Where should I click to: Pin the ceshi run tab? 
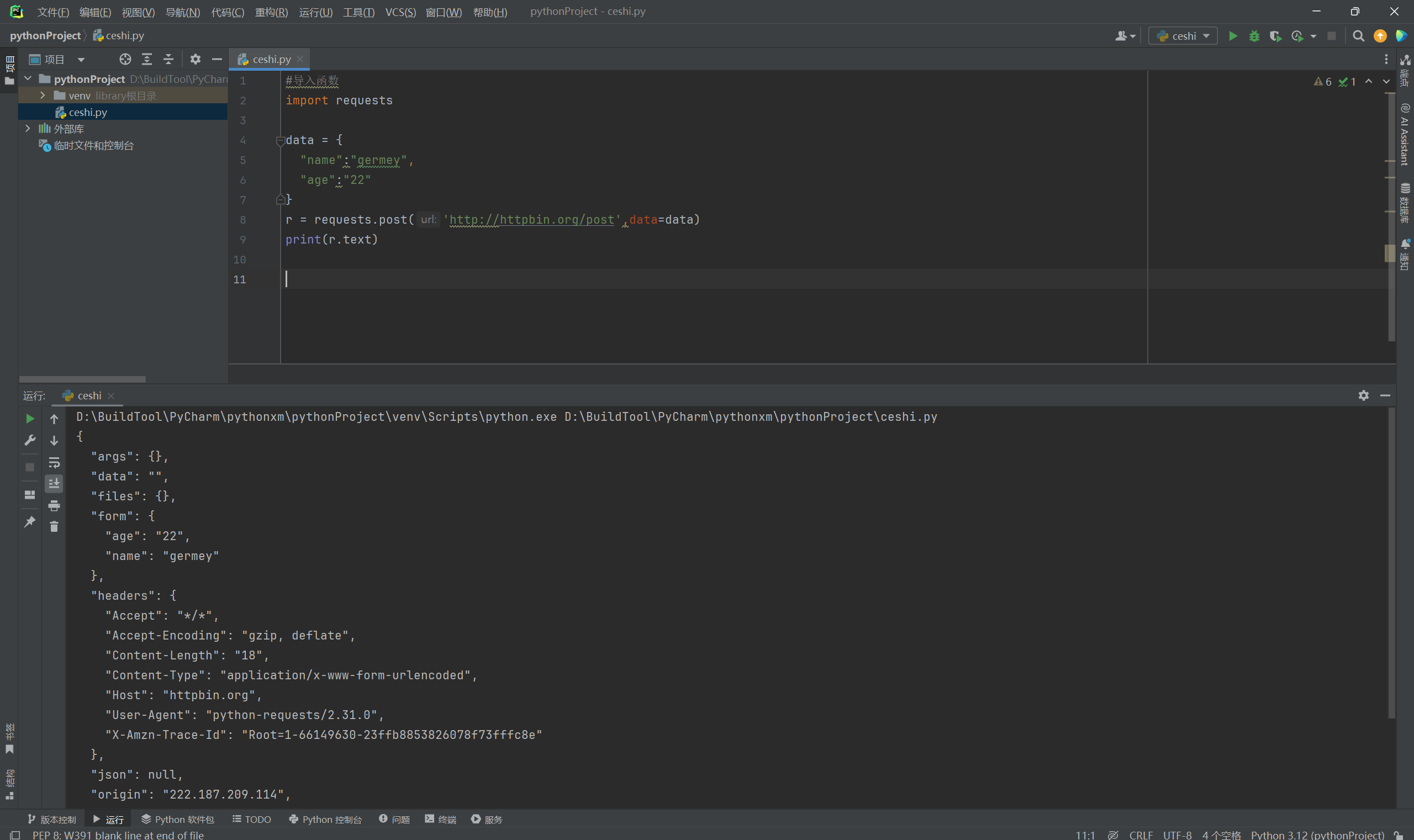coord(30,521)
